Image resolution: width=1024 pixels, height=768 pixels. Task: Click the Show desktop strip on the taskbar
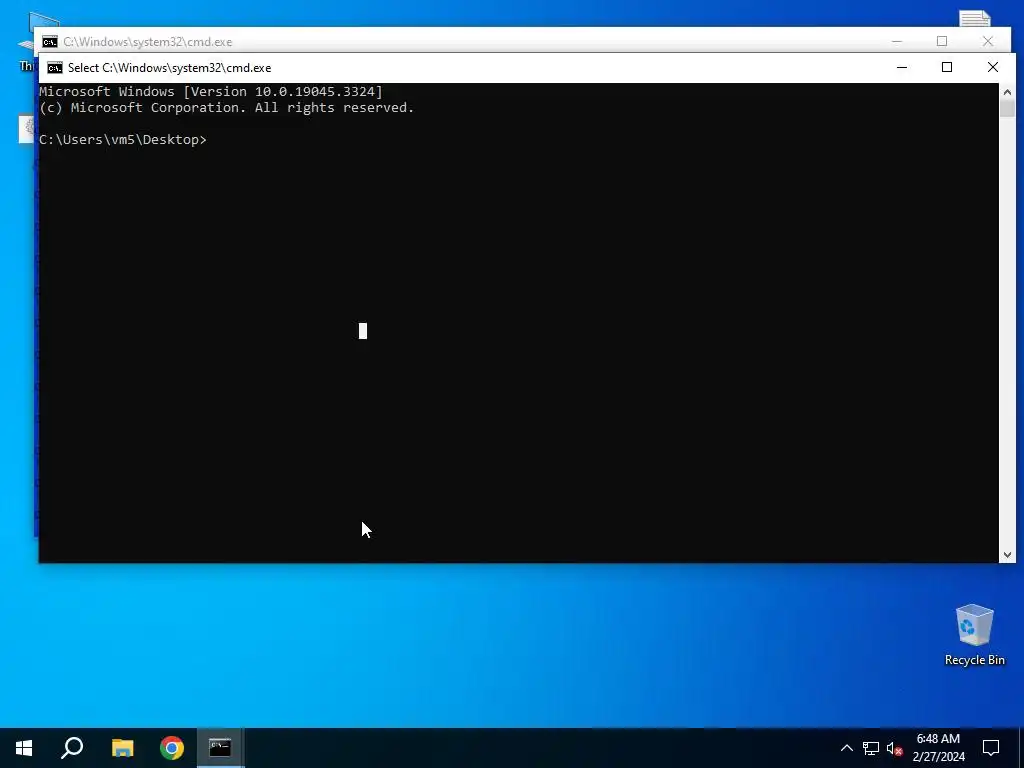1021,748
